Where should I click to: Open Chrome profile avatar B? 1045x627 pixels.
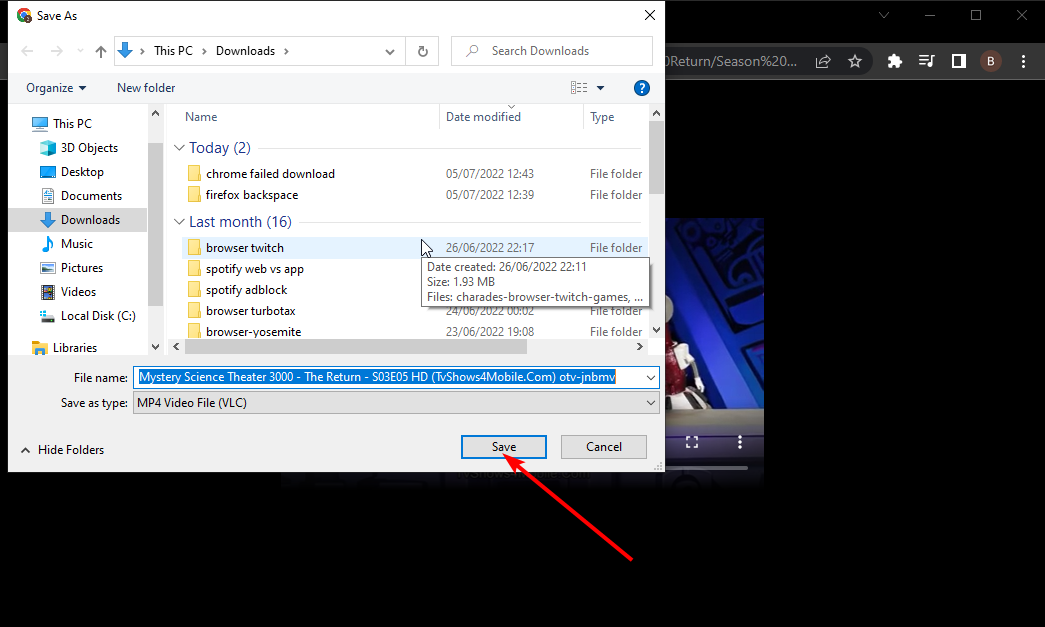[990, 61]
